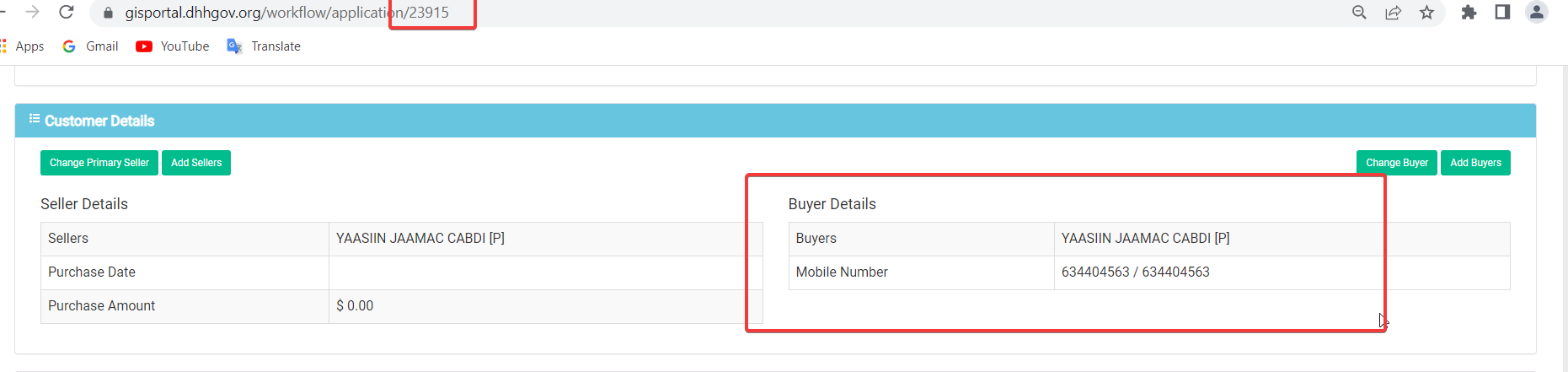Open the Gmail bookmark
This screenshot has height=372, width=1568.
point(90,46)
